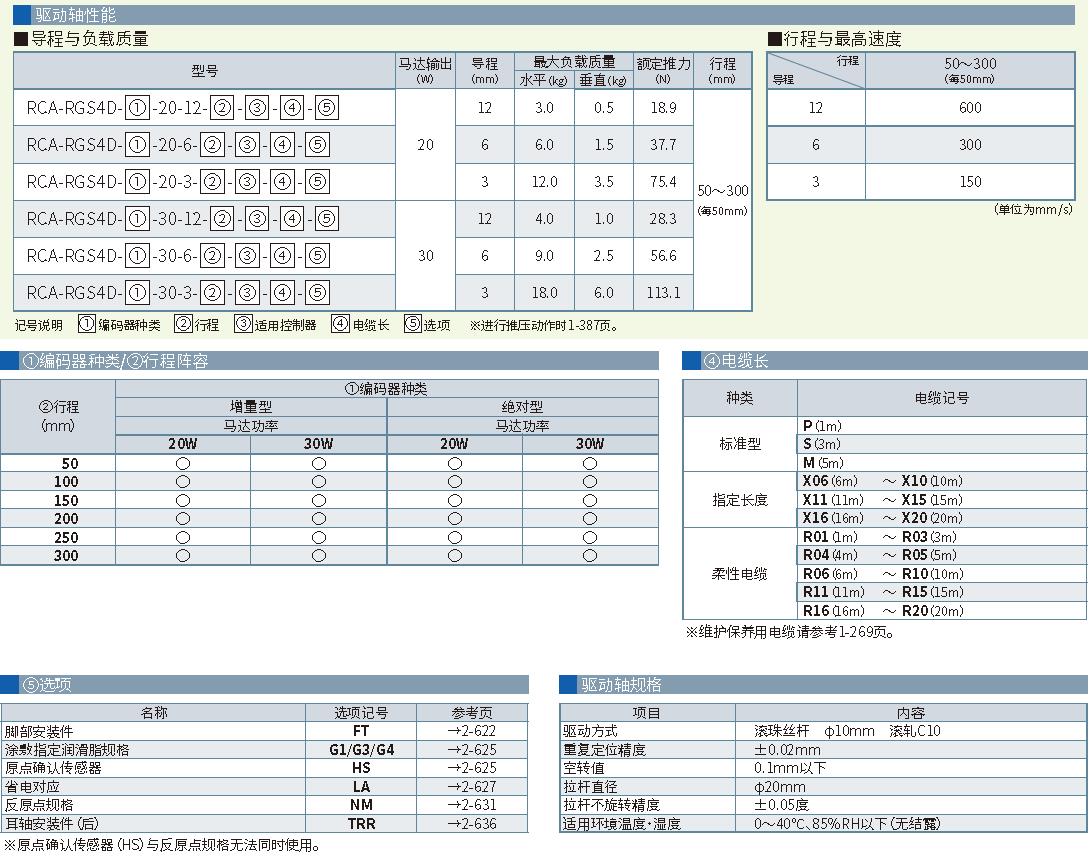Select rated thrust value 113.1

663,292
